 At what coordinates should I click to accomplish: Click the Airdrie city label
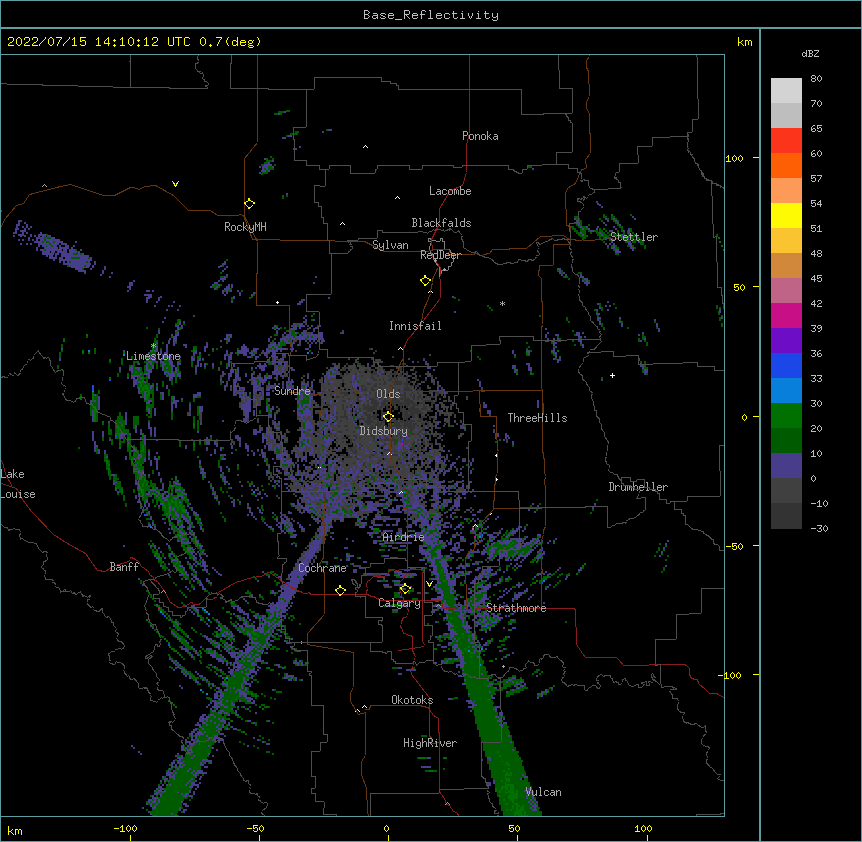[x=404, y=537]
